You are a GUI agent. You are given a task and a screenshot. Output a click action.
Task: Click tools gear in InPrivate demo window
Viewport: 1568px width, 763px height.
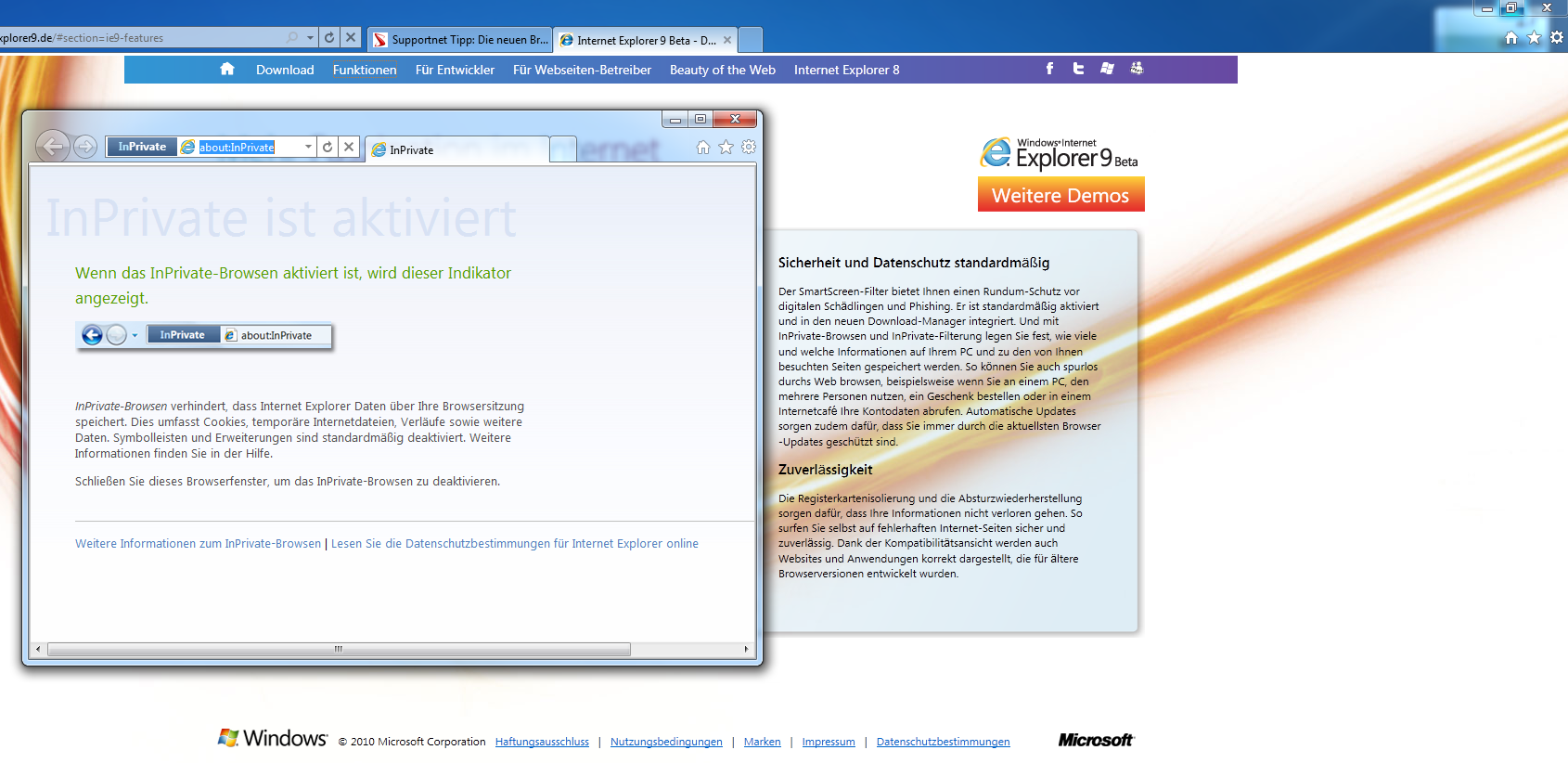tap(749, 147)
